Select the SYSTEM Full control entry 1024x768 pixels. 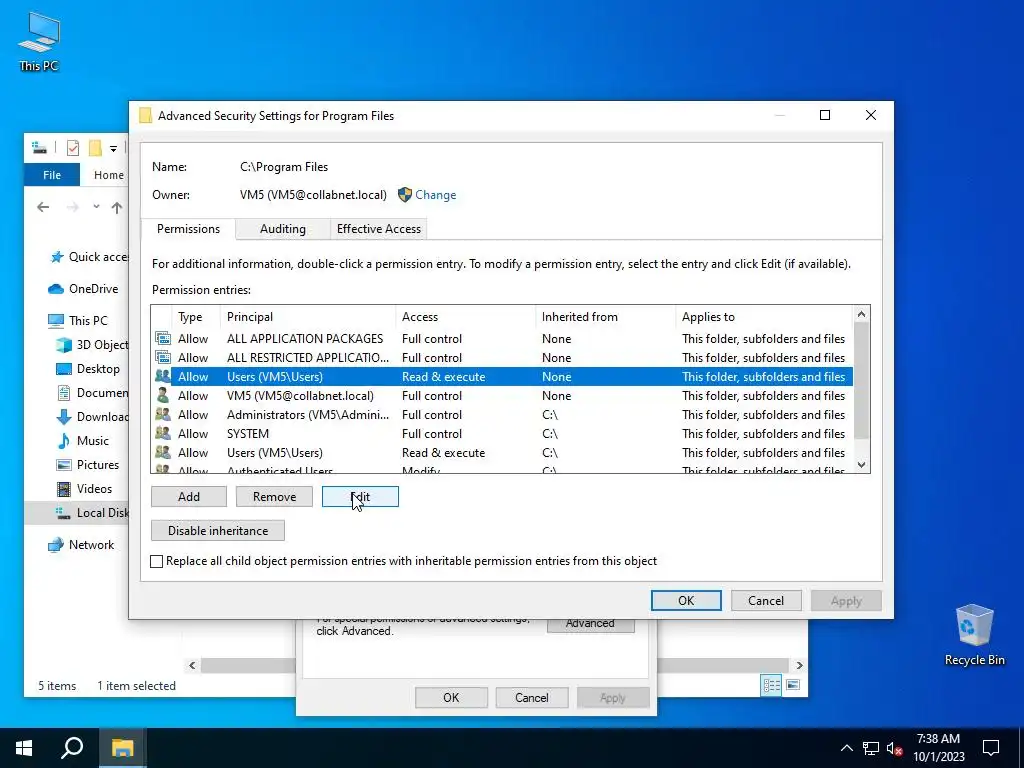(x=501, y=434)
